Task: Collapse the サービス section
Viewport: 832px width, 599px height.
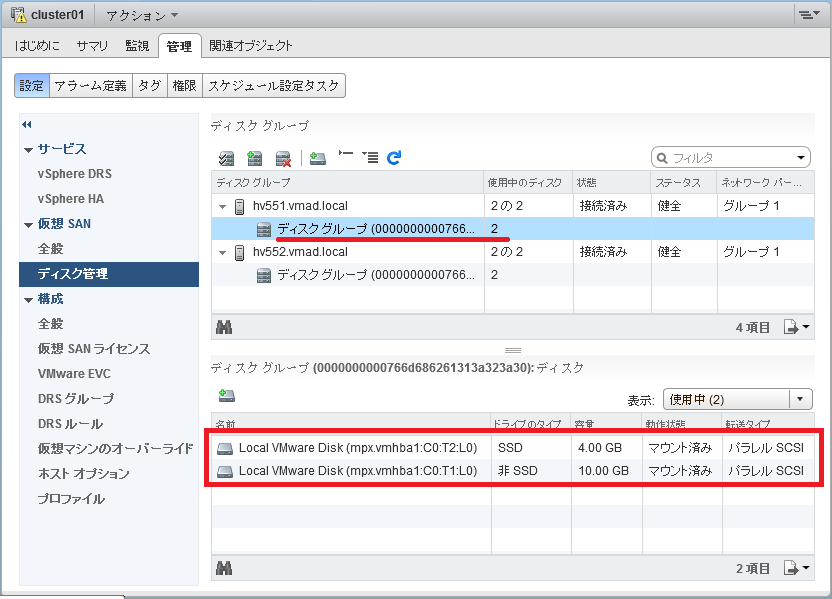Action: [29, 150]
